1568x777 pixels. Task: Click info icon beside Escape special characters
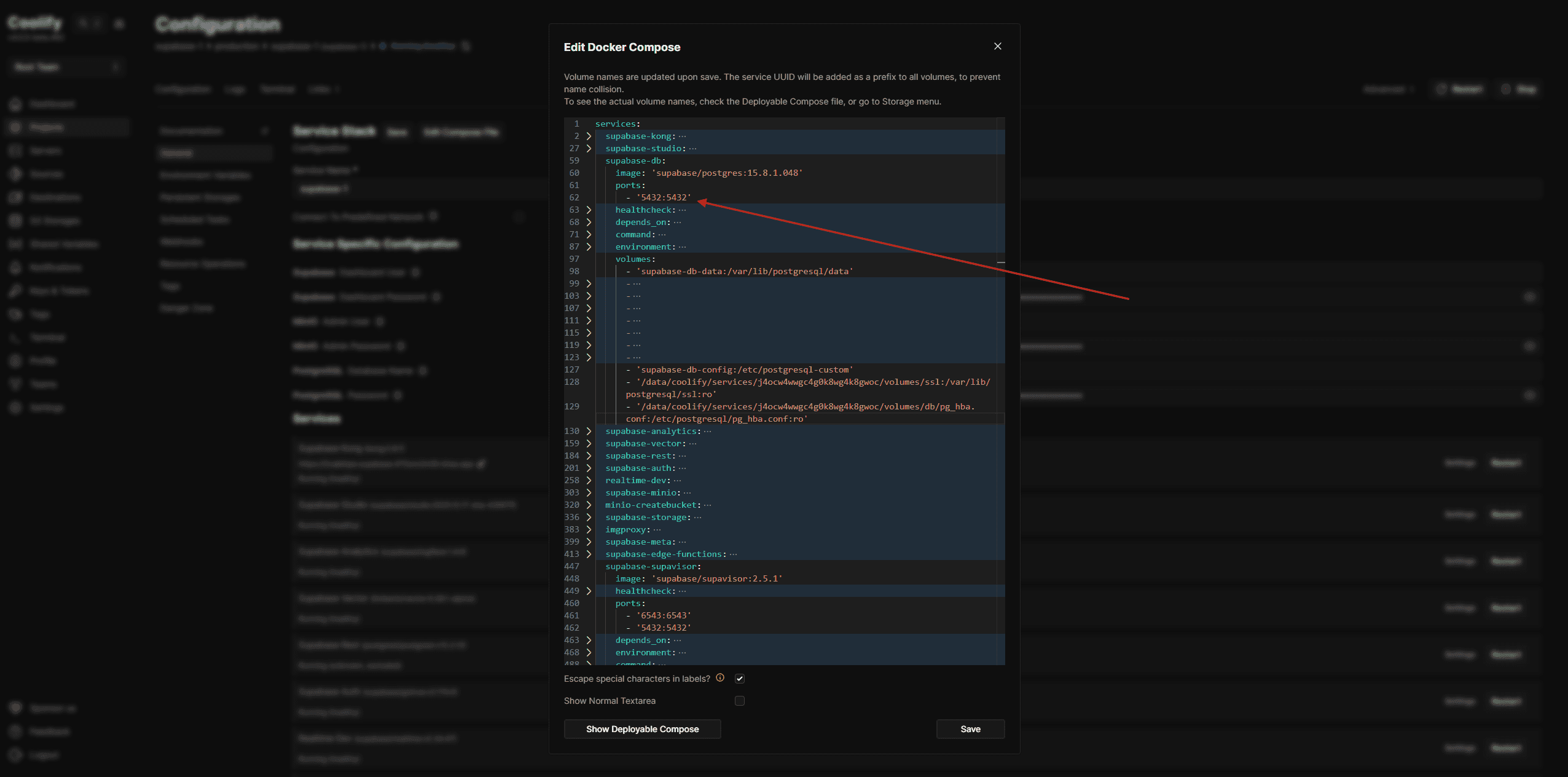(x=720, y=678)
